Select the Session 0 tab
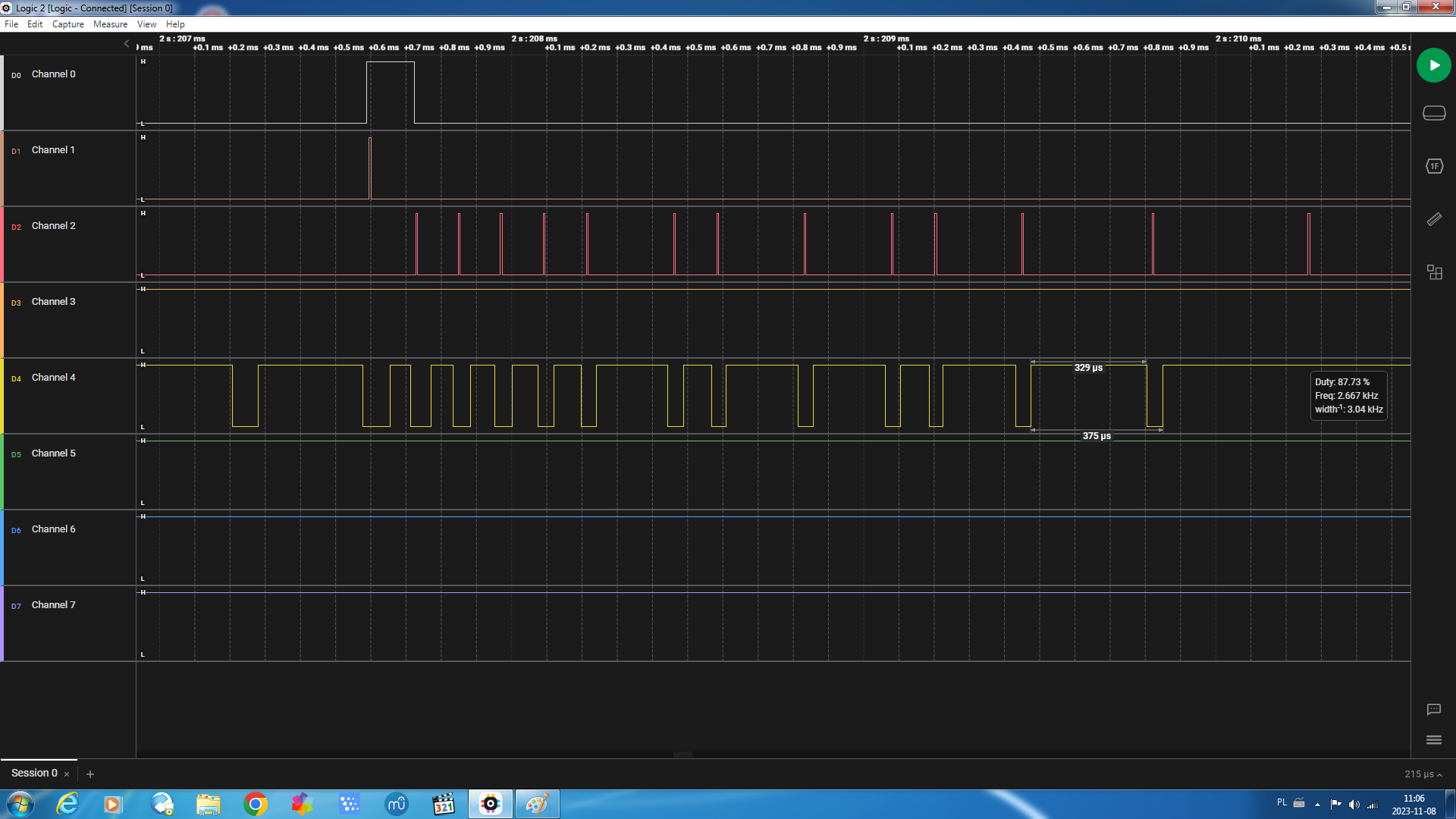 pyautogui.click(x=34, y=773)
